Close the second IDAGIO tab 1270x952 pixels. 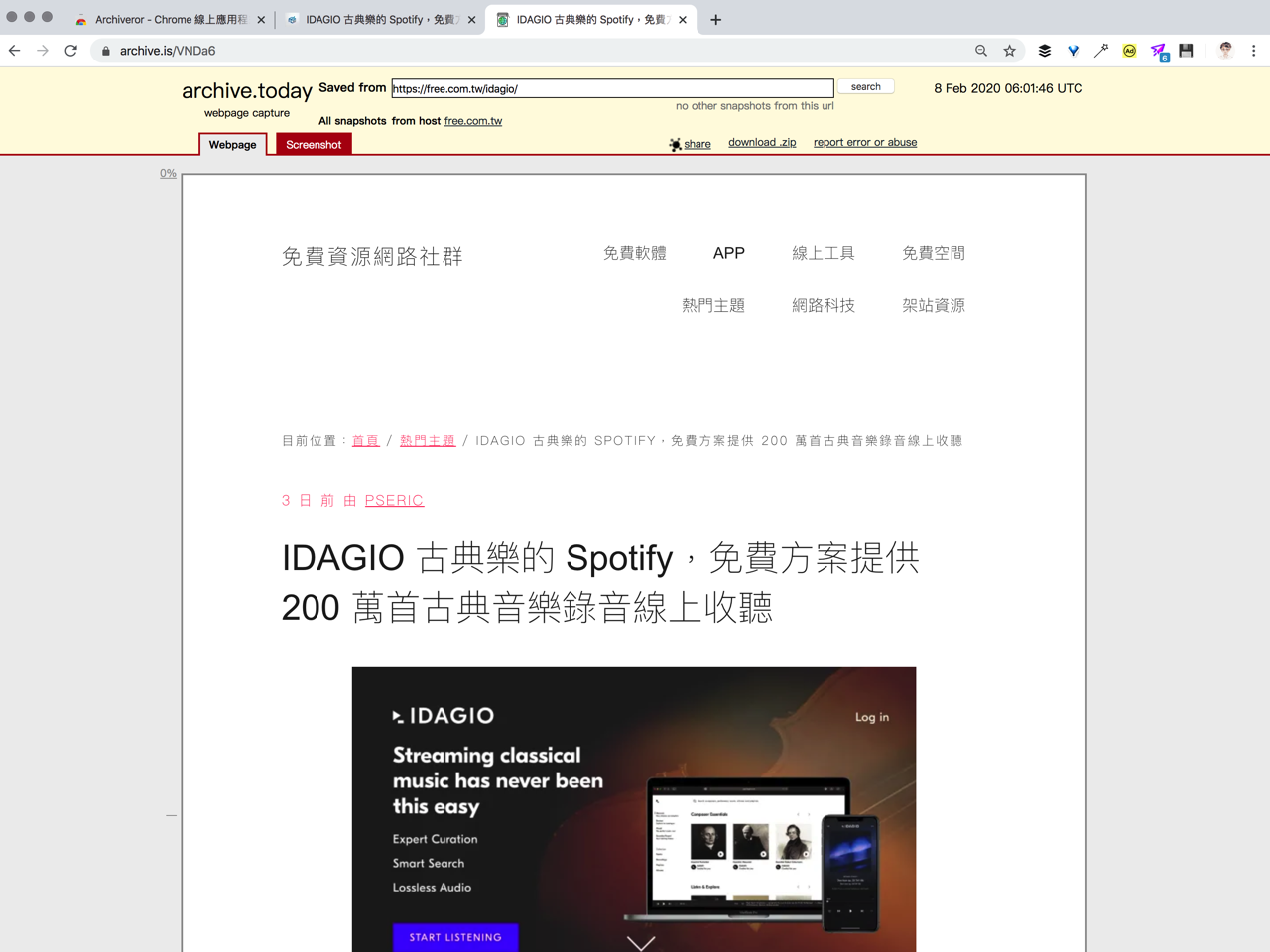click(x=471, y=19)
